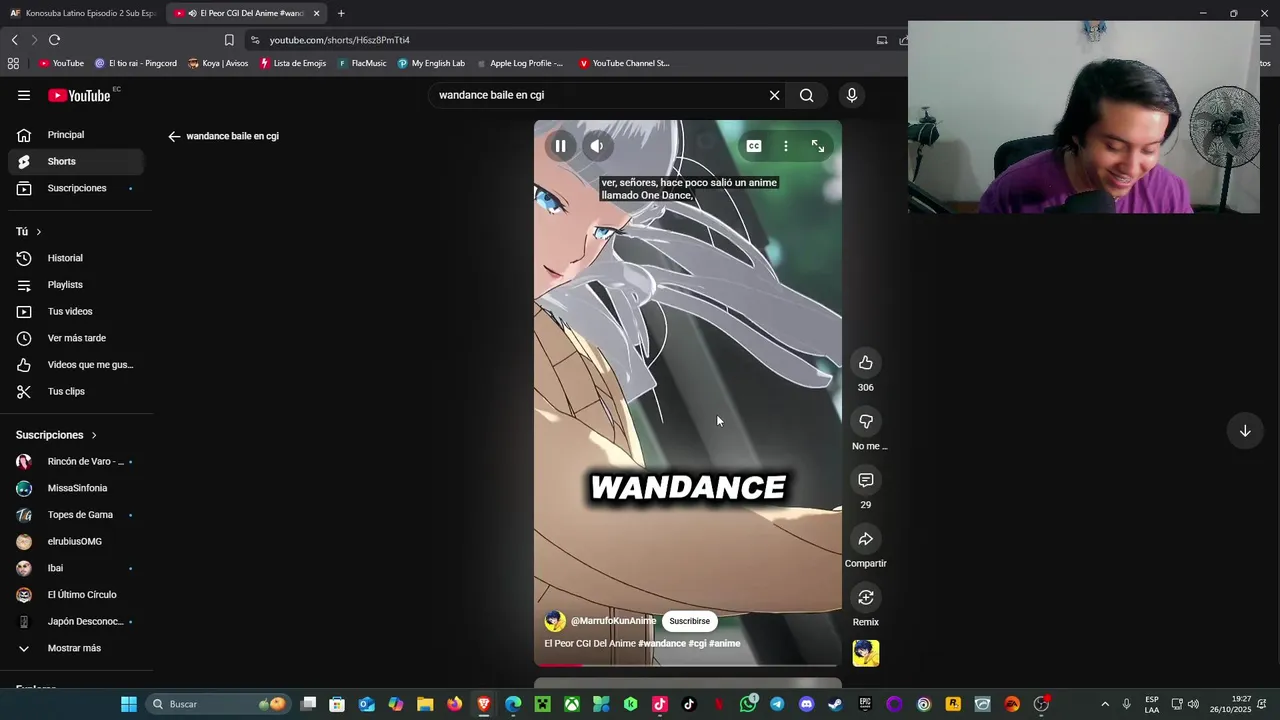The height and width of the screenshot is (720, 1280).
Task: Subscribe to MarrufoKunAnime with Suscribirse
Action: tap(689, 621)
